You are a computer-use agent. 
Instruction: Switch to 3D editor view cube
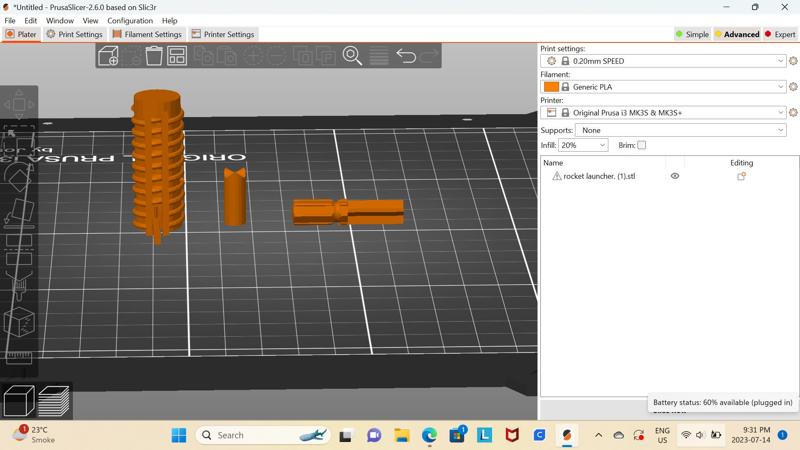(19, 401)
